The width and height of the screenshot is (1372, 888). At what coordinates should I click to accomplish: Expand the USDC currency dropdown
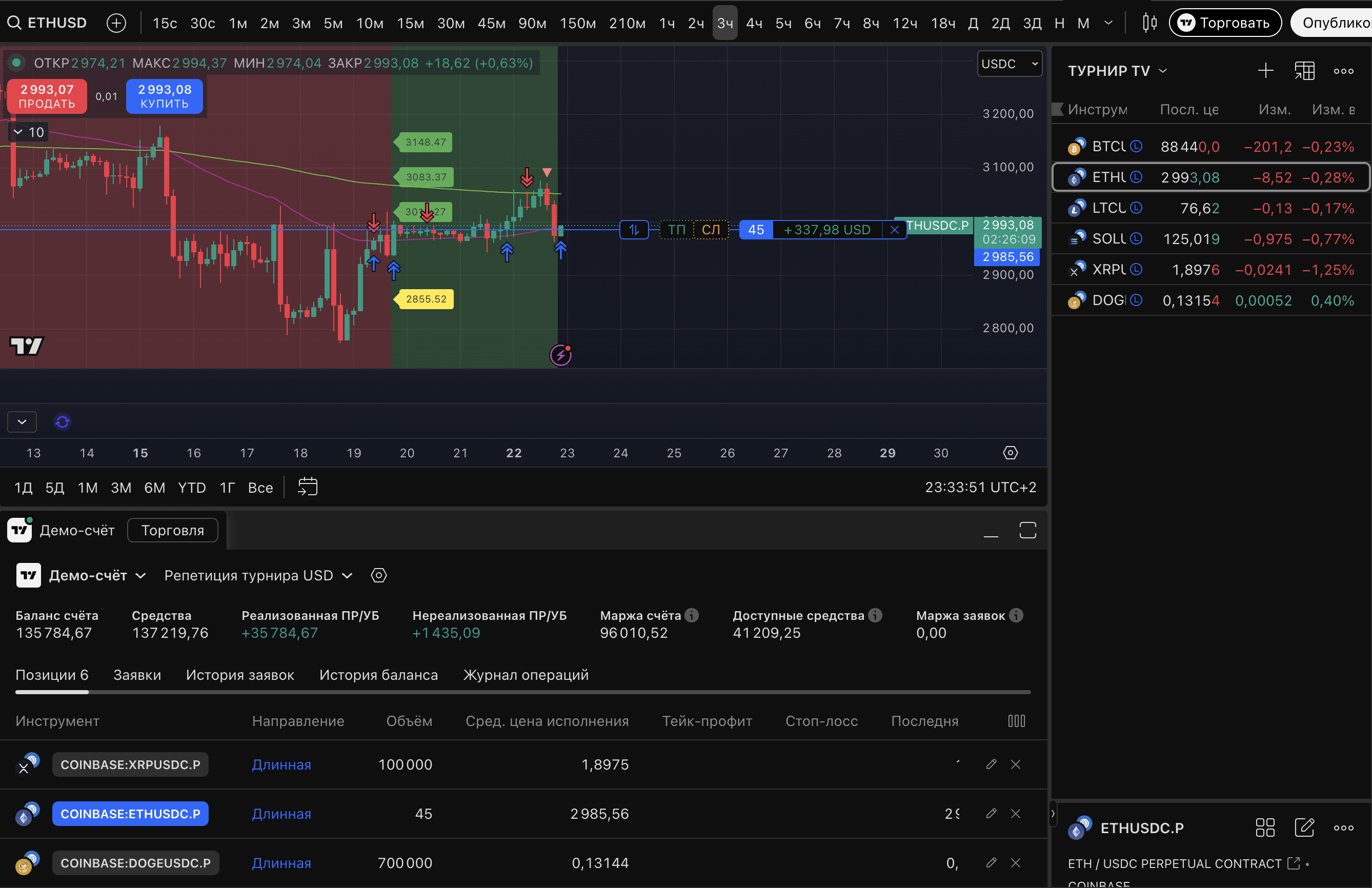1009,64
